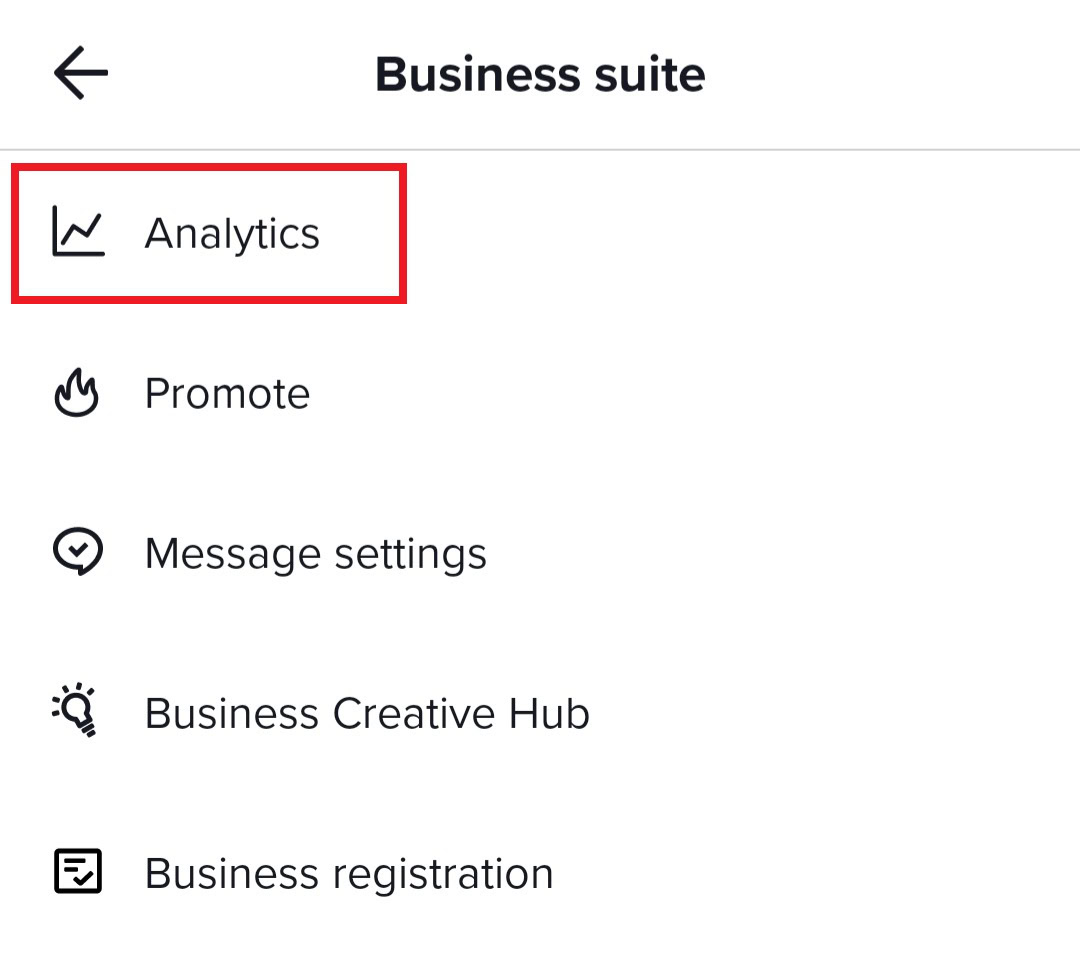Tap the Message settings text label
The width and height of the screenshot is (1080, 969).
point(315,554)
